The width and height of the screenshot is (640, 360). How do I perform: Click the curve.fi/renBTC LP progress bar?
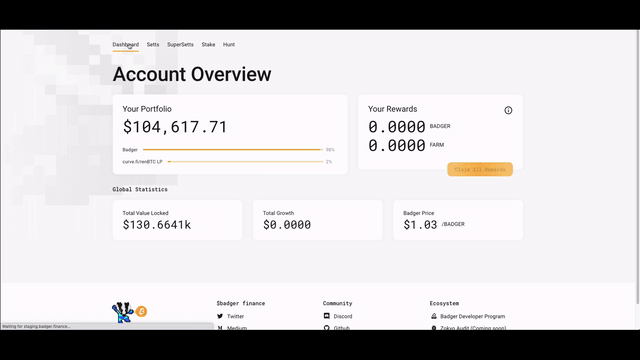[245, 162]
